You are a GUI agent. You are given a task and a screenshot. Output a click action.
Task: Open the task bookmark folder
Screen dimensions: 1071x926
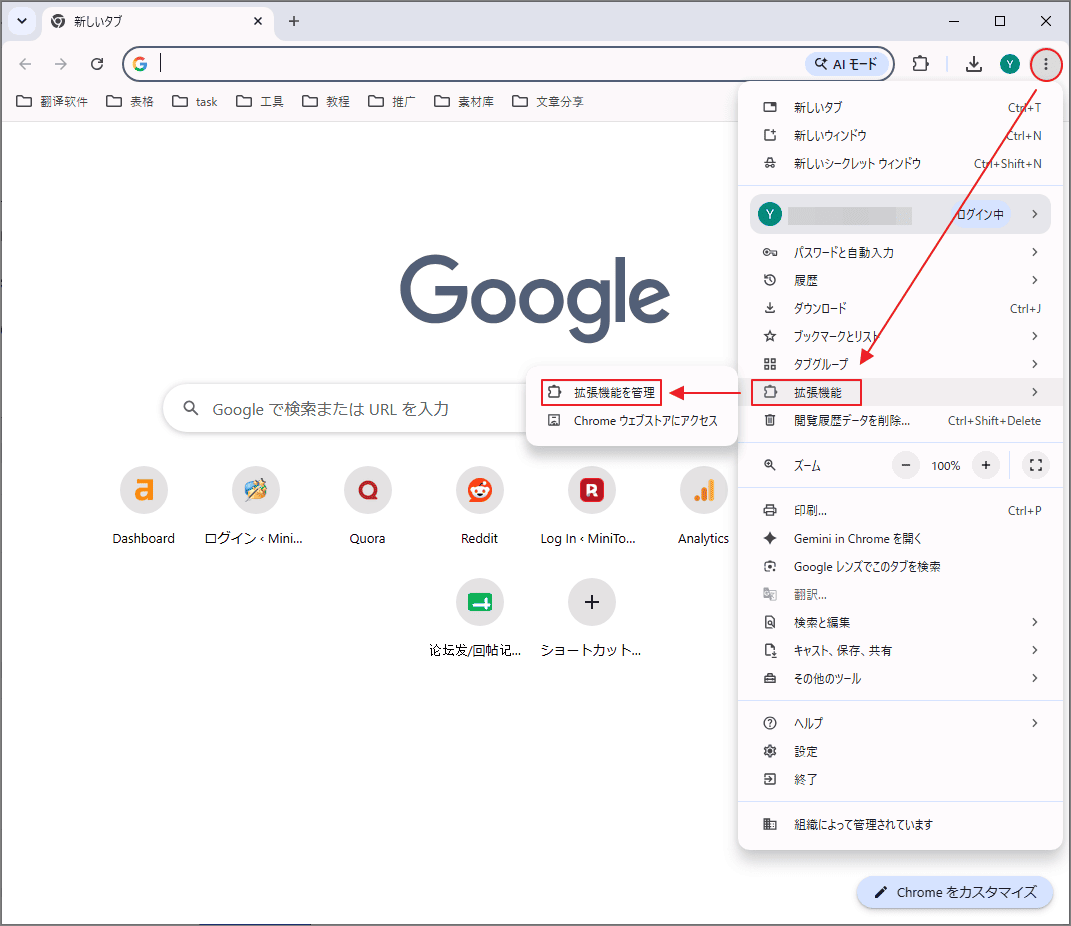pyautogui.click(x=195, y=102)
